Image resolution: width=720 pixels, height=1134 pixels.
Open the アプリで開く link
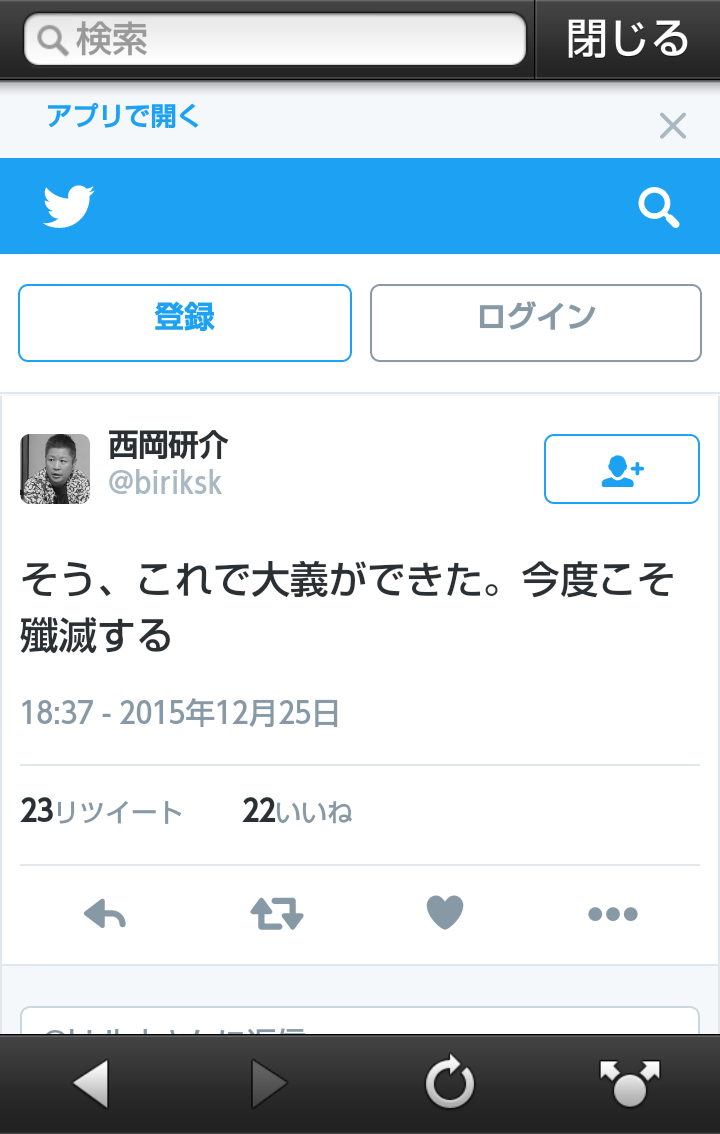[123, 116]
